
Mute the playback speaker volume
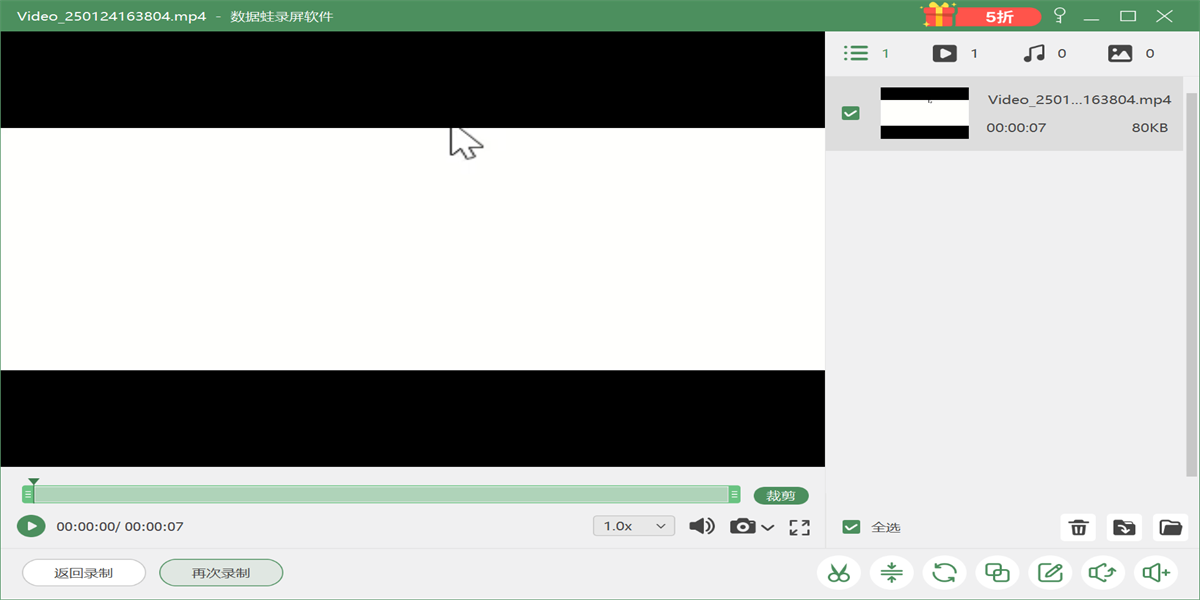702,526
